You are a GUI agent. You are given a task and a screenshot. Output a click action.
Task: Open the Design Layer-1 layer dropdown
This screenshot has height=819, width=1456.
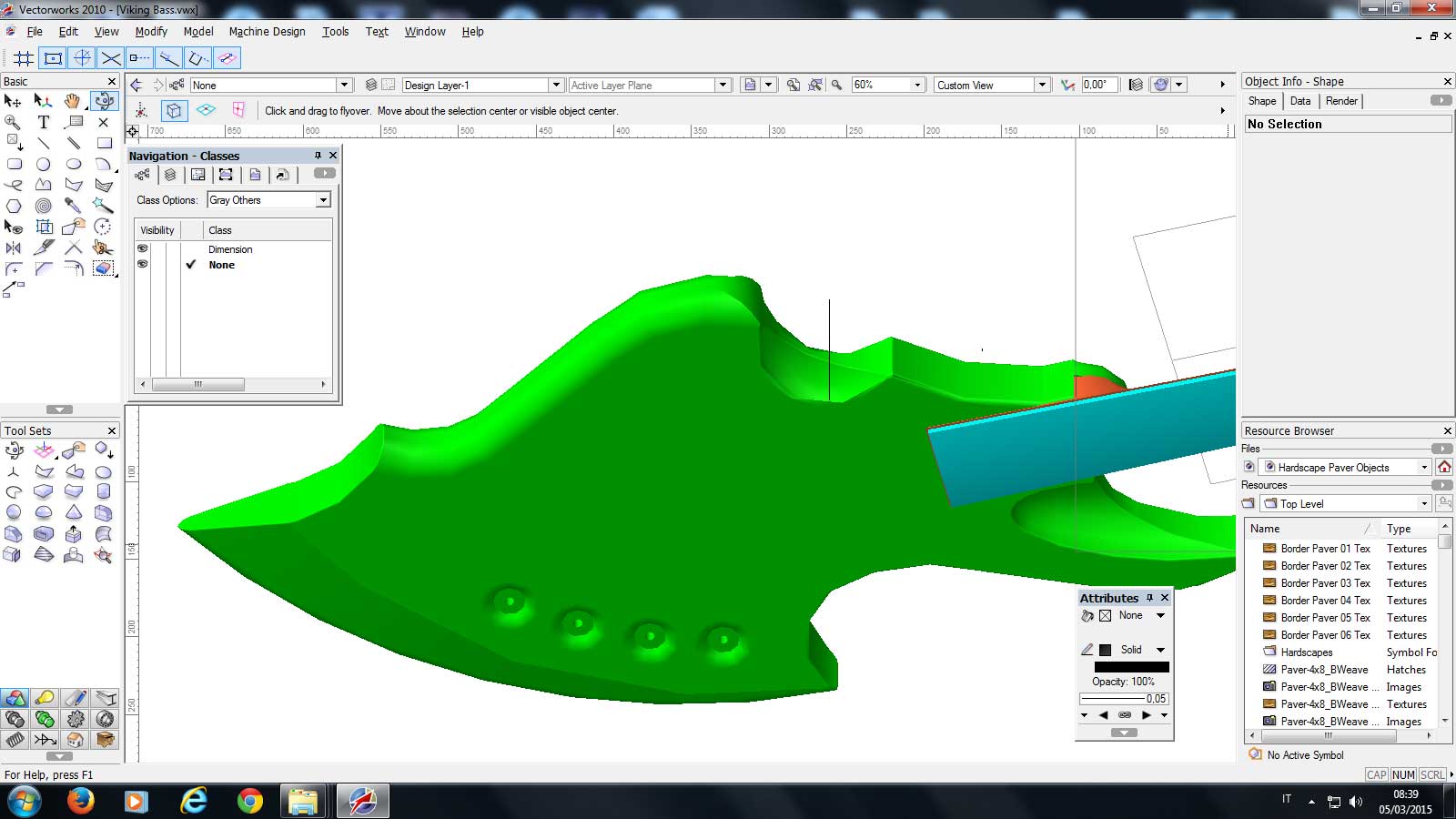(x=555, y=85)
